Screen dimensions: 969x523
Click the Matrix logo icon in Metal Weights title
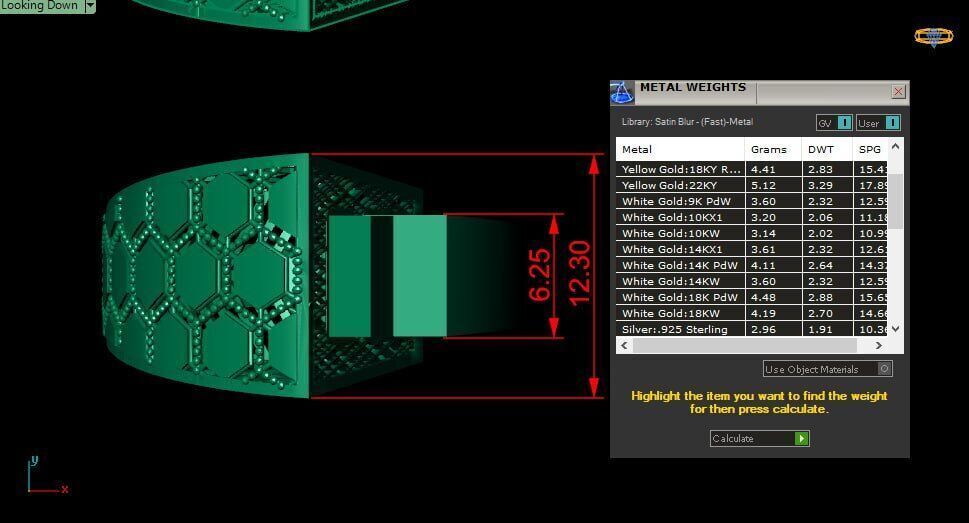pyautogui.click(x=622, y=93)
